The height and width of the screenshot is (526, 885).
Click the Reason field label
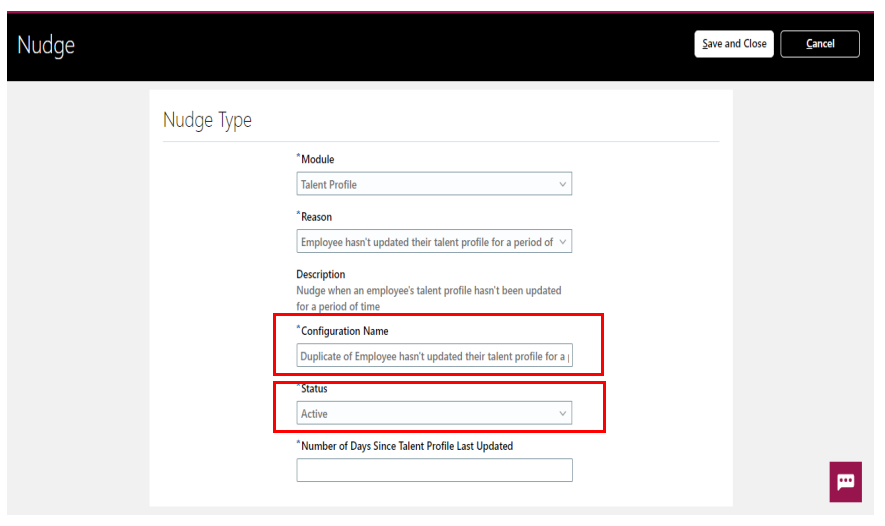[314, 217]
